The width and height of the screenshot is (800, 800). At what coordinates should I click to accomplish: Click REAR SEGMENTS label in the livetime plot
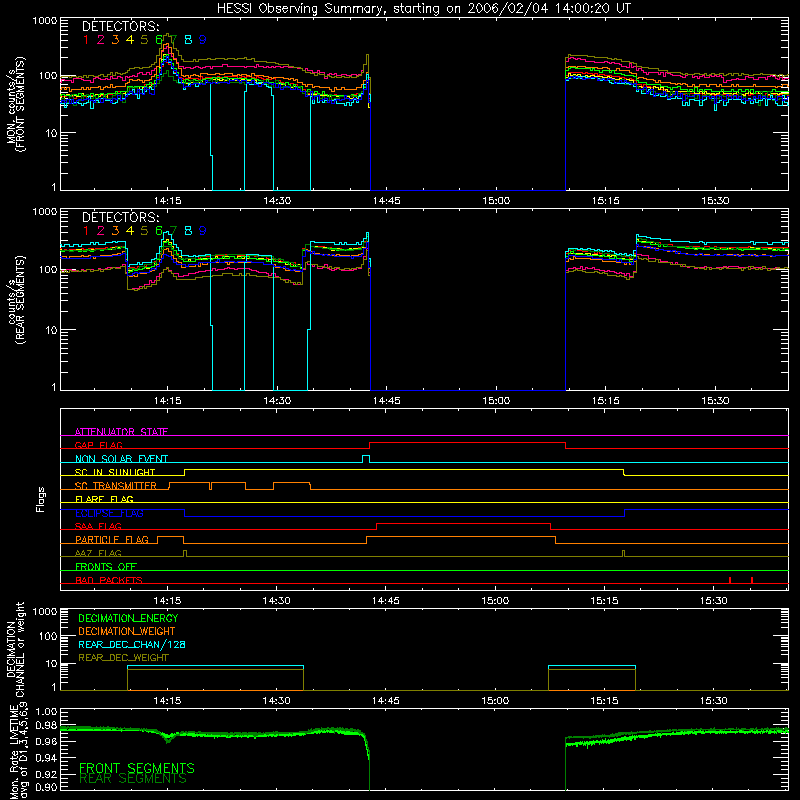(x=133, y=779)
